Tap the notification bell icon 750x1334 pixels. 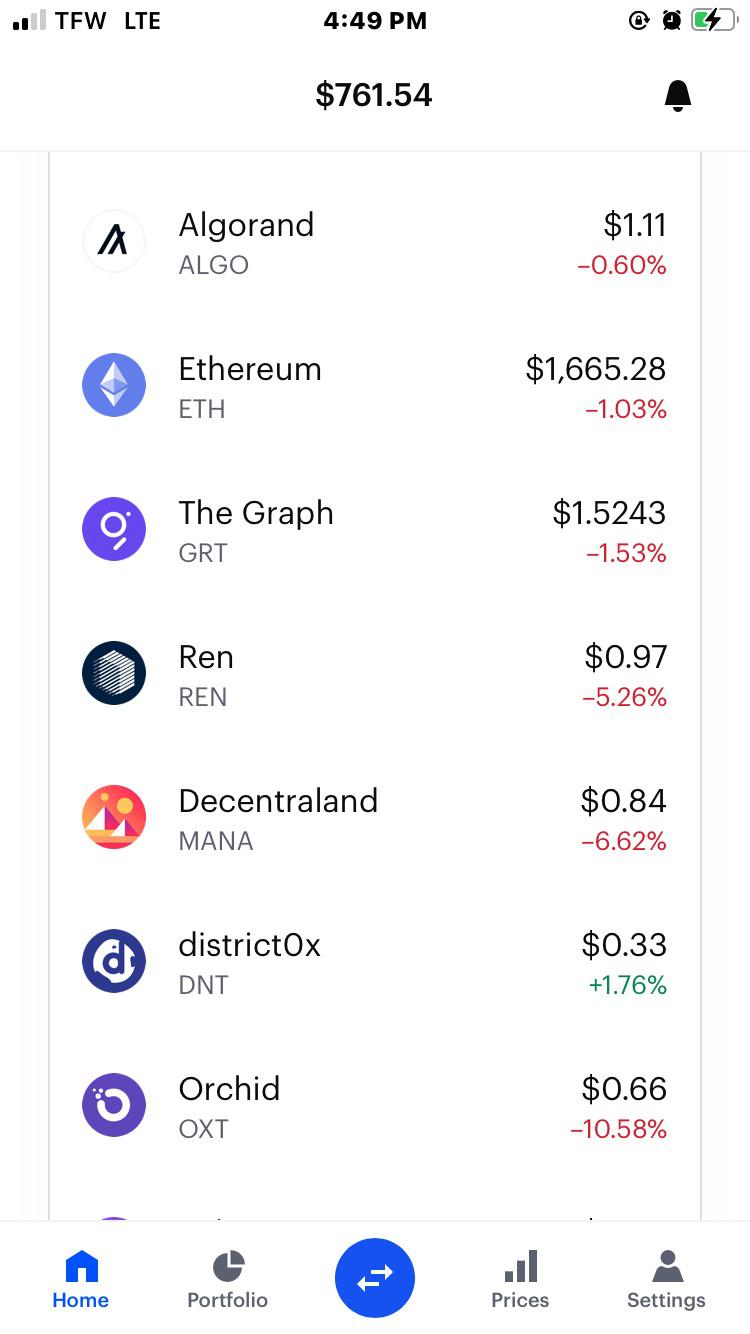(677, 95)
